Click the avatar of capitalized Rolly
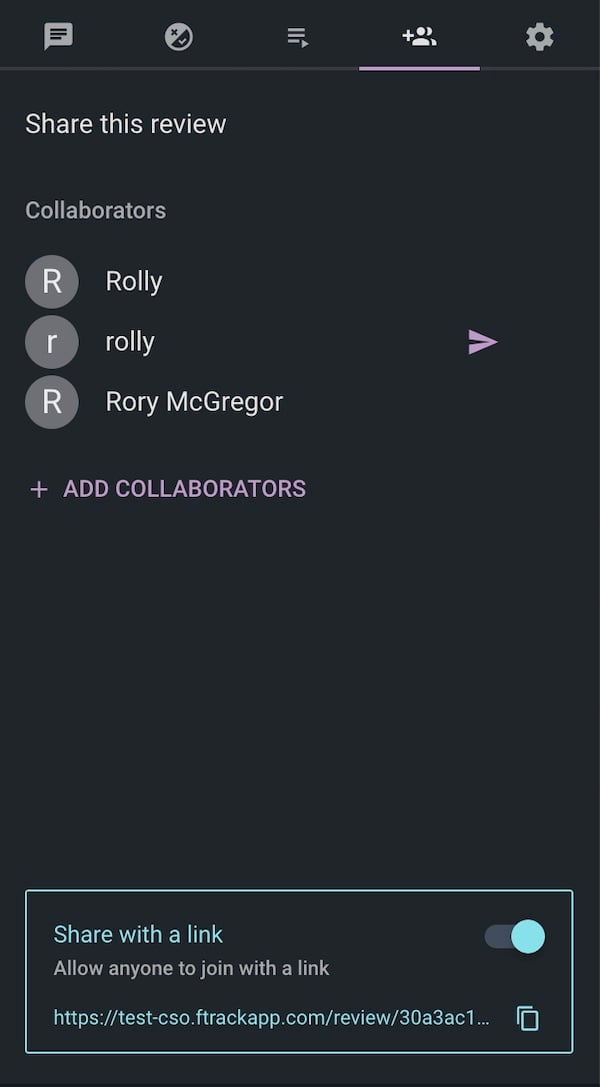 pyautogui.click(x=52, y=282)
